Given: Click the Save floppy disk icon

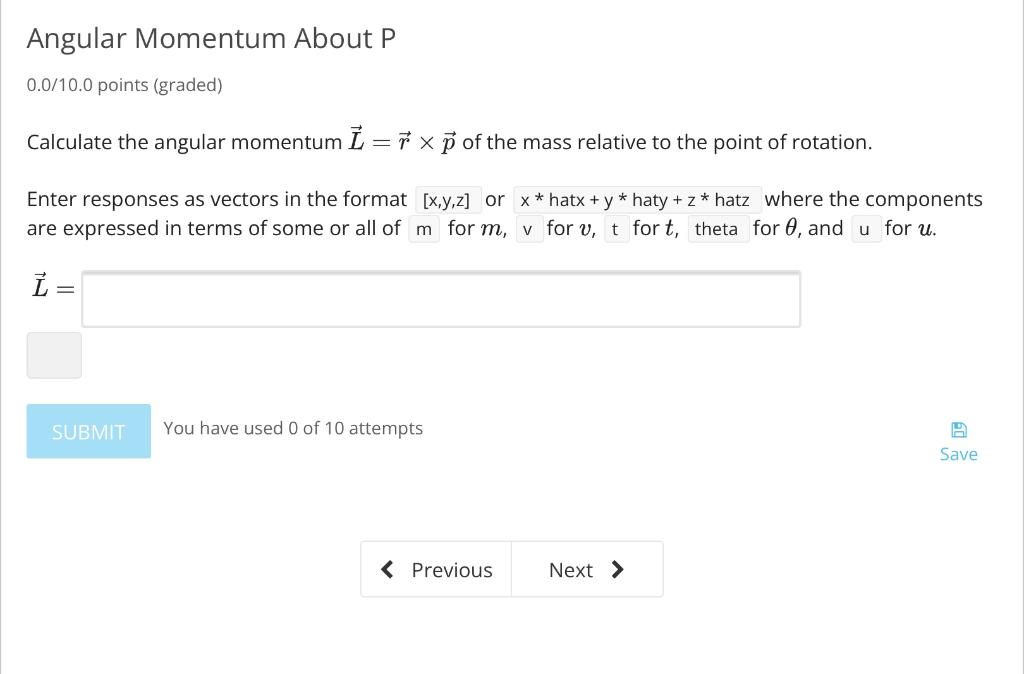Looking at the screenshot, I should (x=958, y=428).
